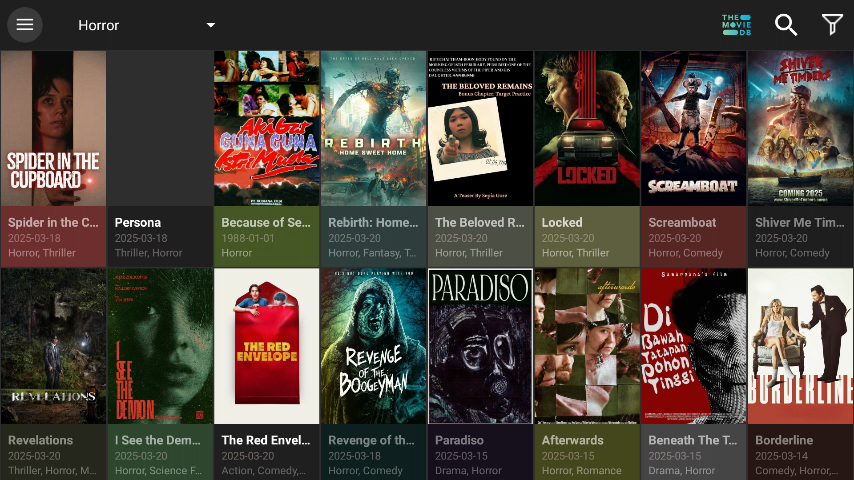Click The Movie DB logo icon
This screenshot has width=854, height=480.
tap(736, 25)
